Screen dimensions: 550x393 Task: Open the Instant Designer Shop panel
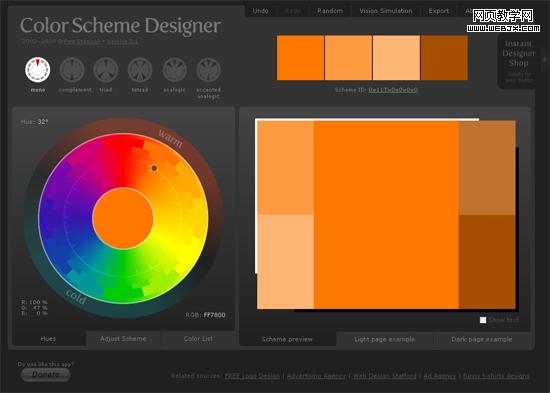(518, 61)
